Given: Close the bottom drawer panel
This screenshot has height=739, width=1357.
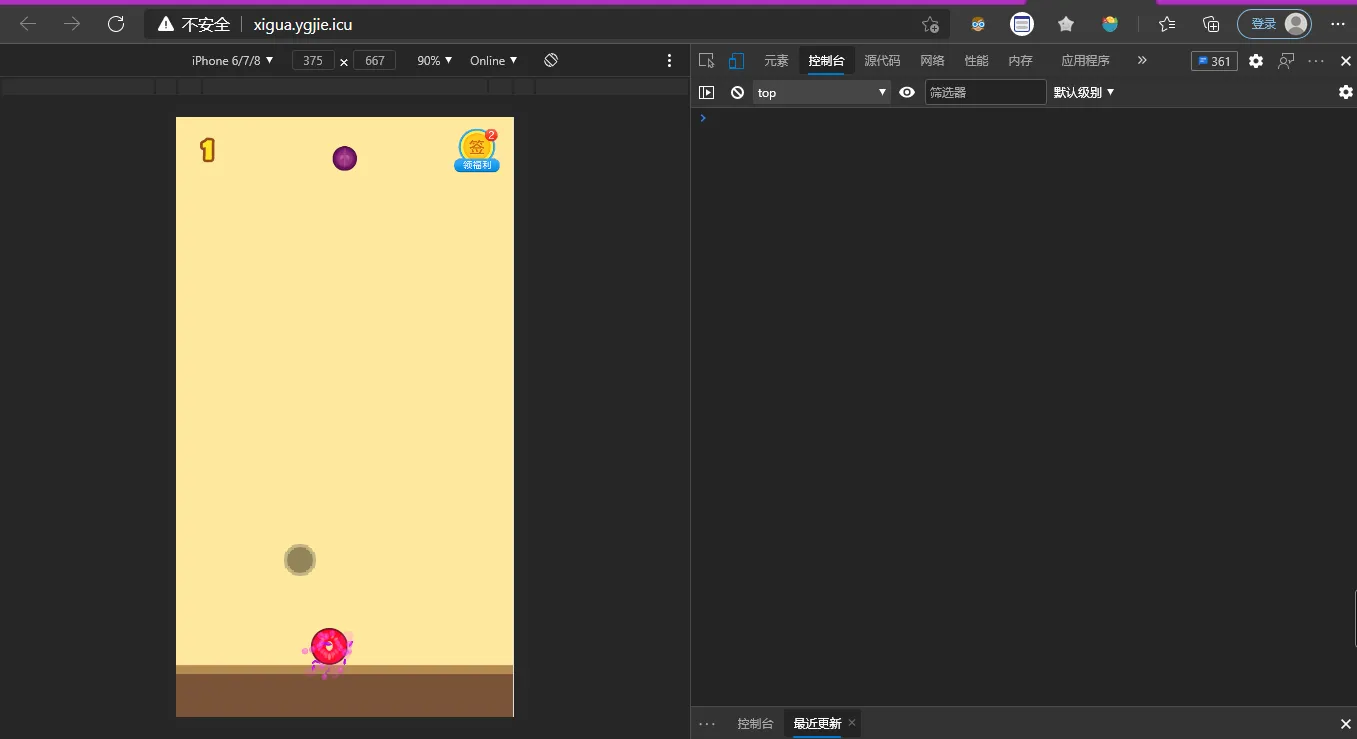Looking at the screenshot, I should coord(1346,723).
